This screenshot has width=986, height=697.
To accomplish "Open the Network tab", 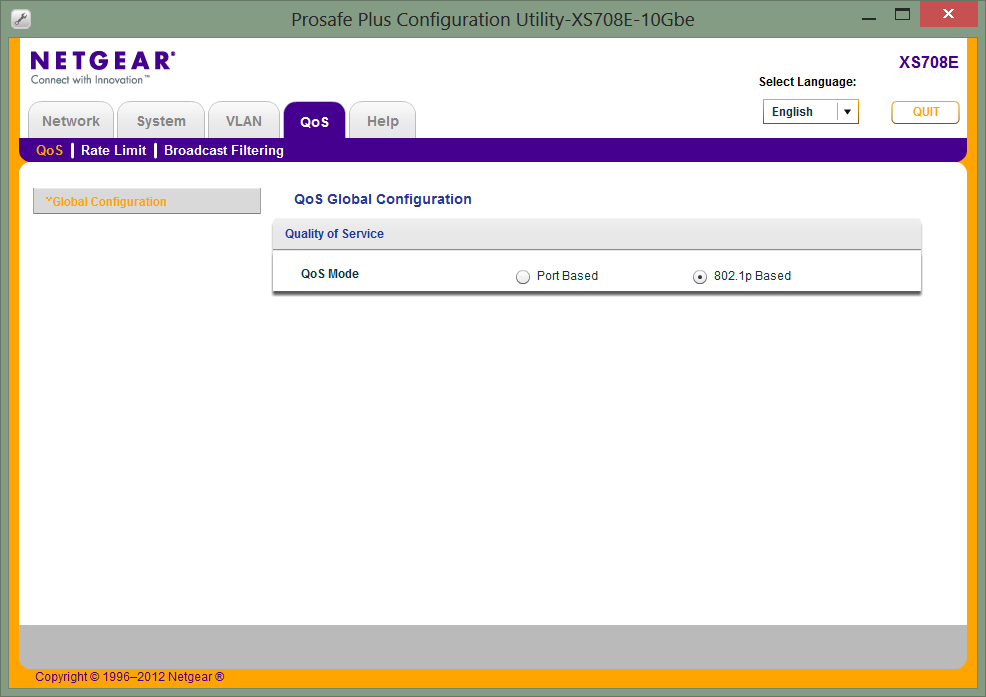I will [71, 121].
